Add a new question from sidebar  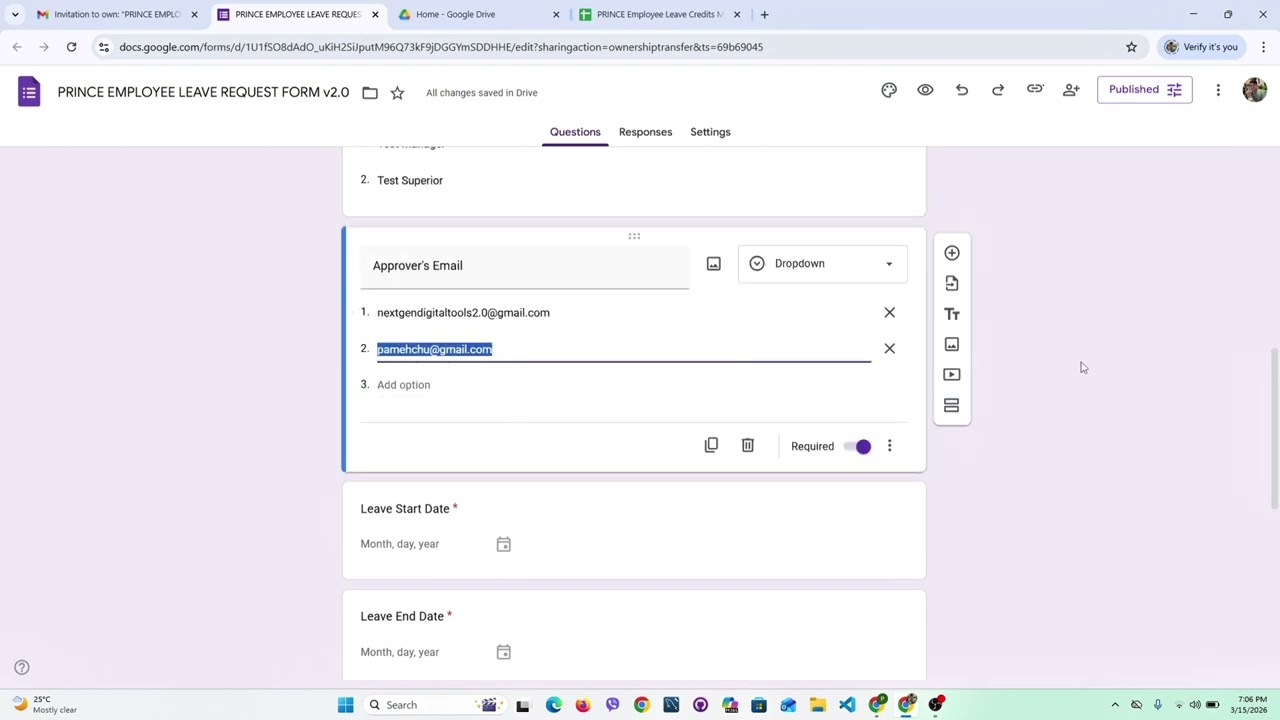(952, 253)
